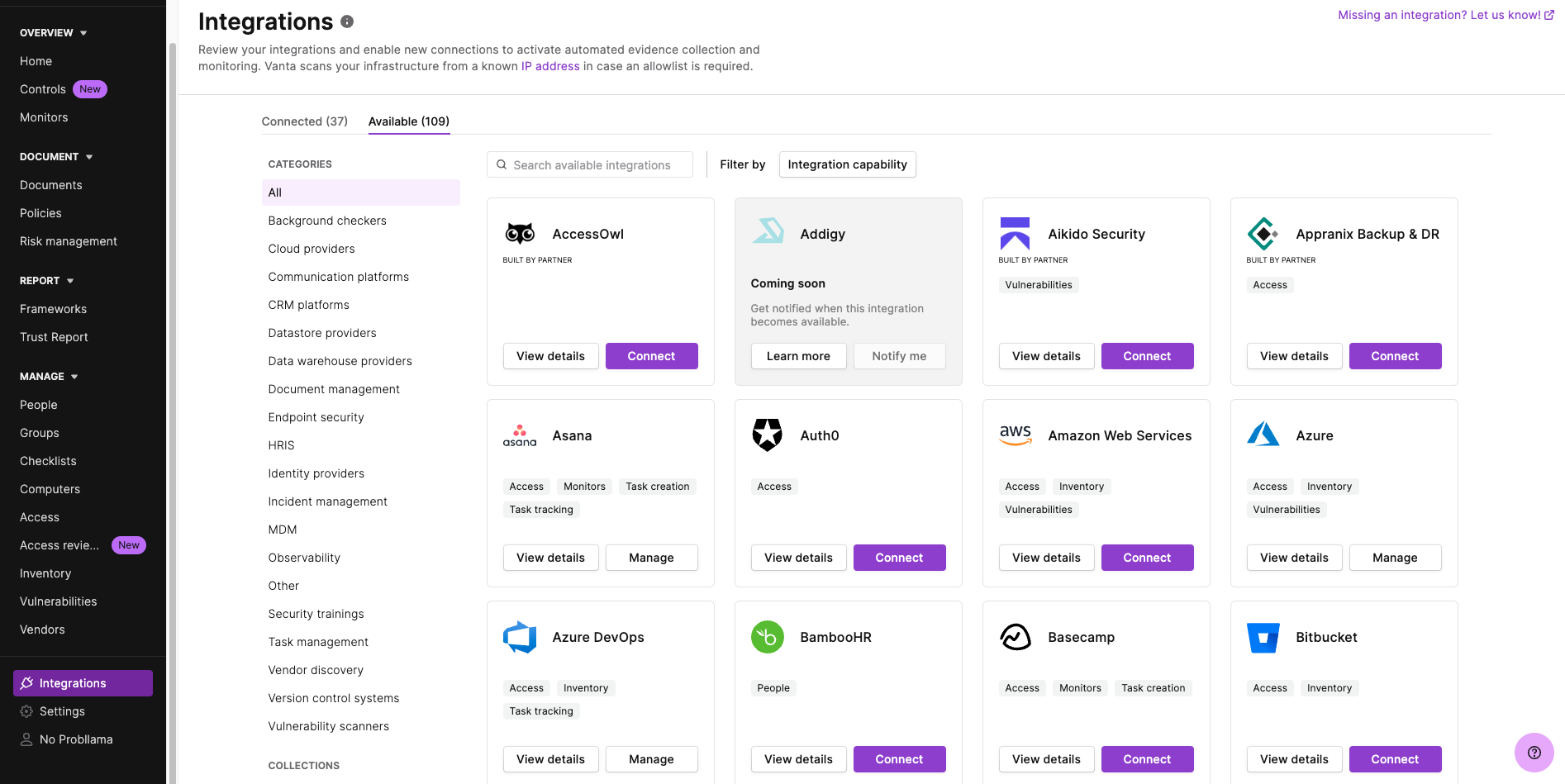Connect the AccessOwl integration

point(652,356)
